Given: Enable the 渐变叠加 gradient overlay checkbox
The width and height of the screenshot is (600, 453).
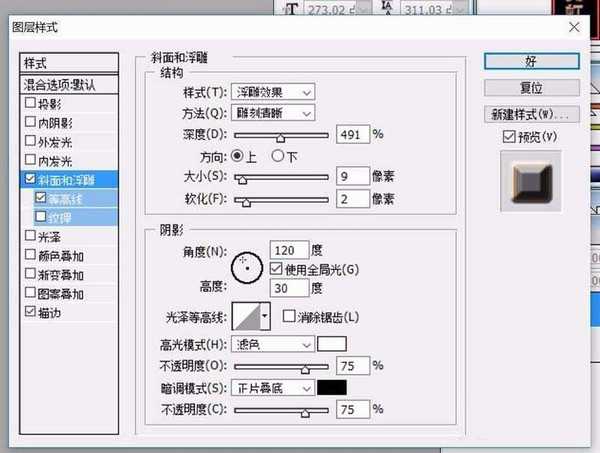Looking at the screenshot, I should pos(30,273).
